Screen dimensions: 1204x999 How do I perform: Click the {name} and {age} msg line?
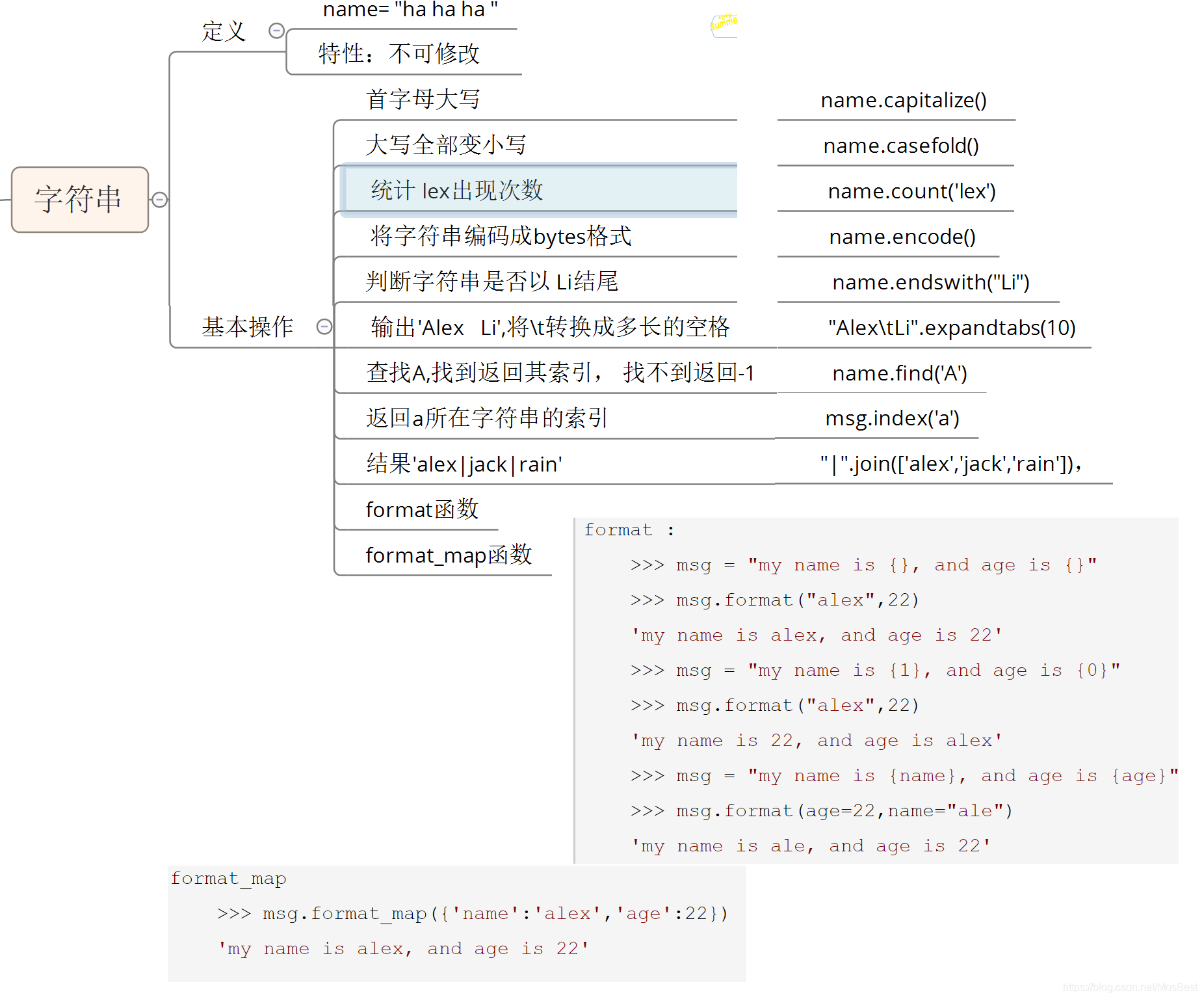point(904,776)
